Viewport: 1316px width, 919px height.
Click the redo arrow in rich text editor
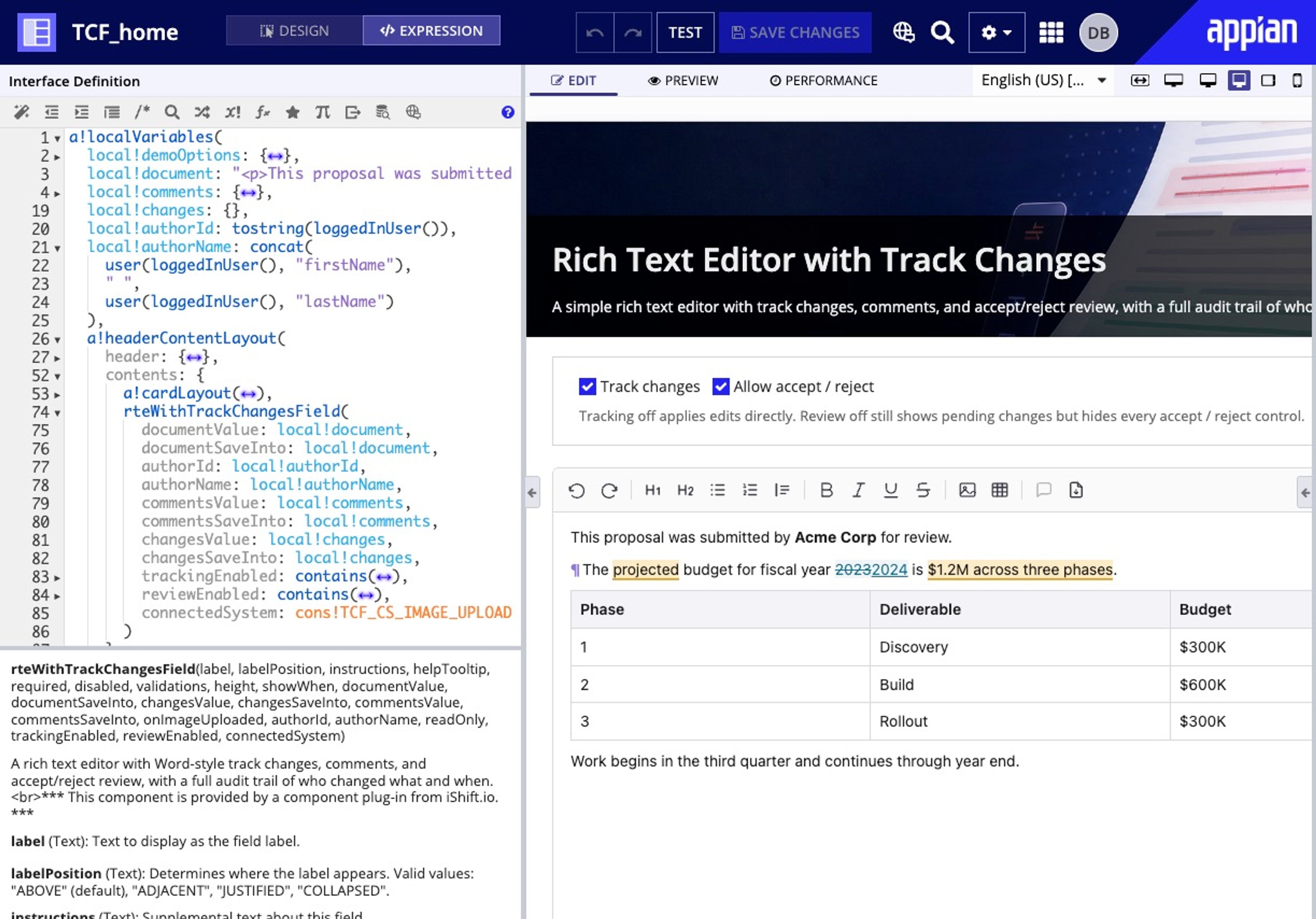pyautogui.click(x=609, y=490)
